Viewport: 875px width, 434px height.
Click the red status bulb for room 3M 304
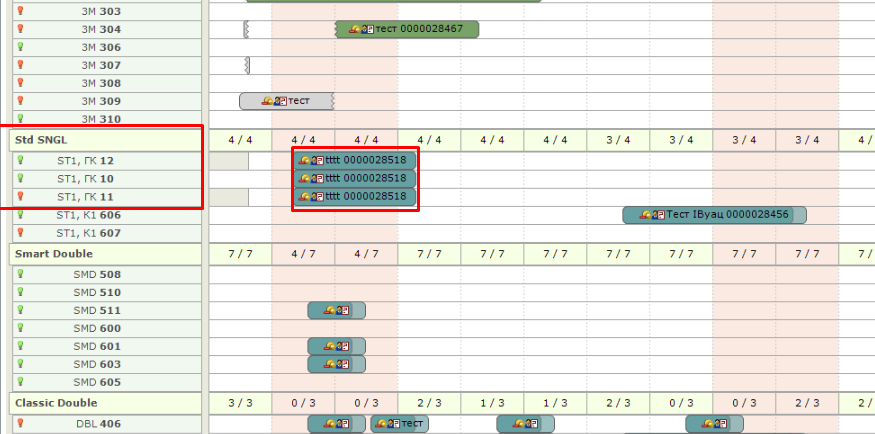[20, 29]
